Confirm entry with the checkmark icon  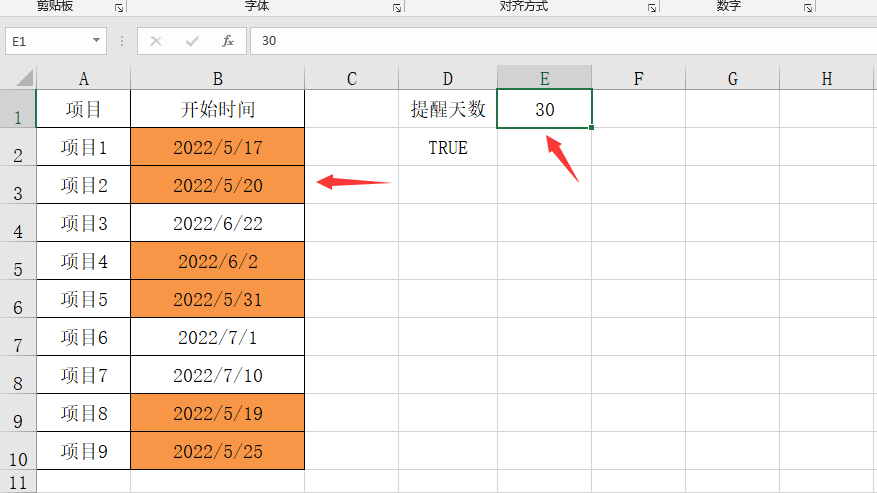(x=192, y=41)
